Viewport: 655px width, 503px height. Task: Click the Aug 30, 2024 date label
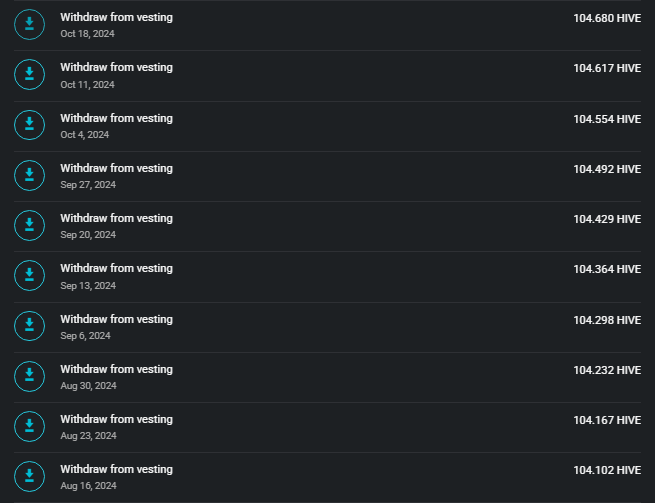click(89, 386)
